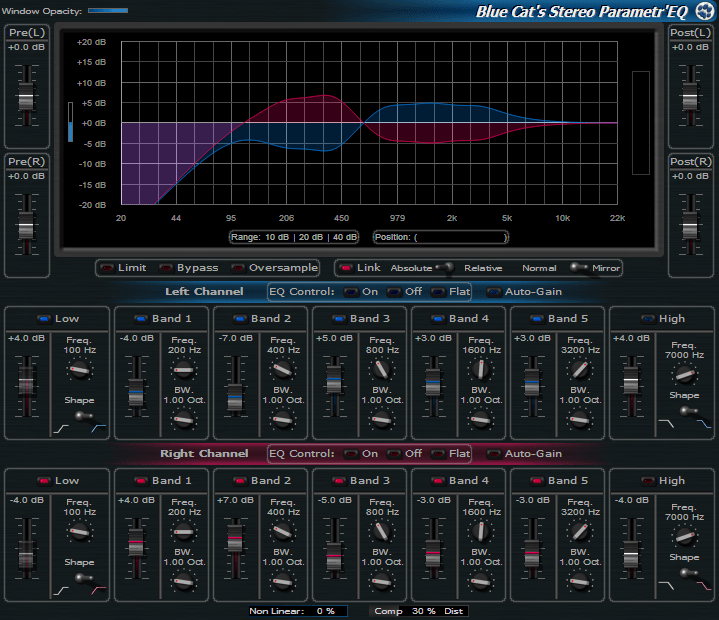Click Right High band 7000 Hz frequency knob

tap(685, 537)
